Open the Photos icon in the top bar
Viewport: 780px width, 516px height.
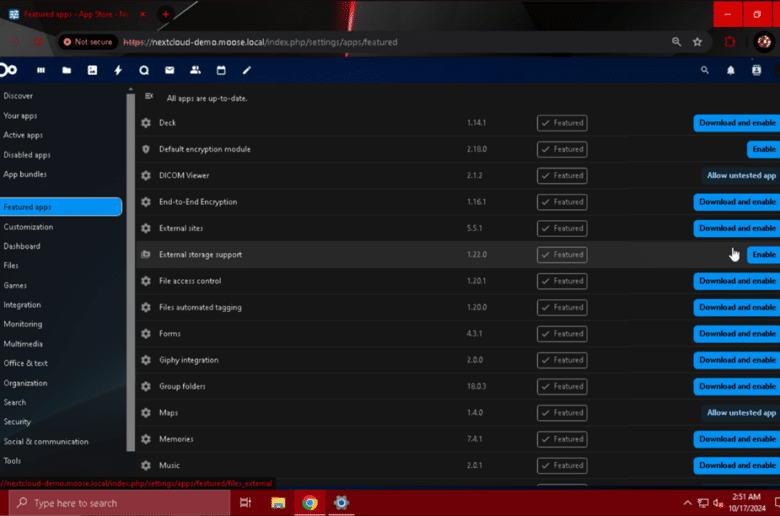[x=93, y=70]
